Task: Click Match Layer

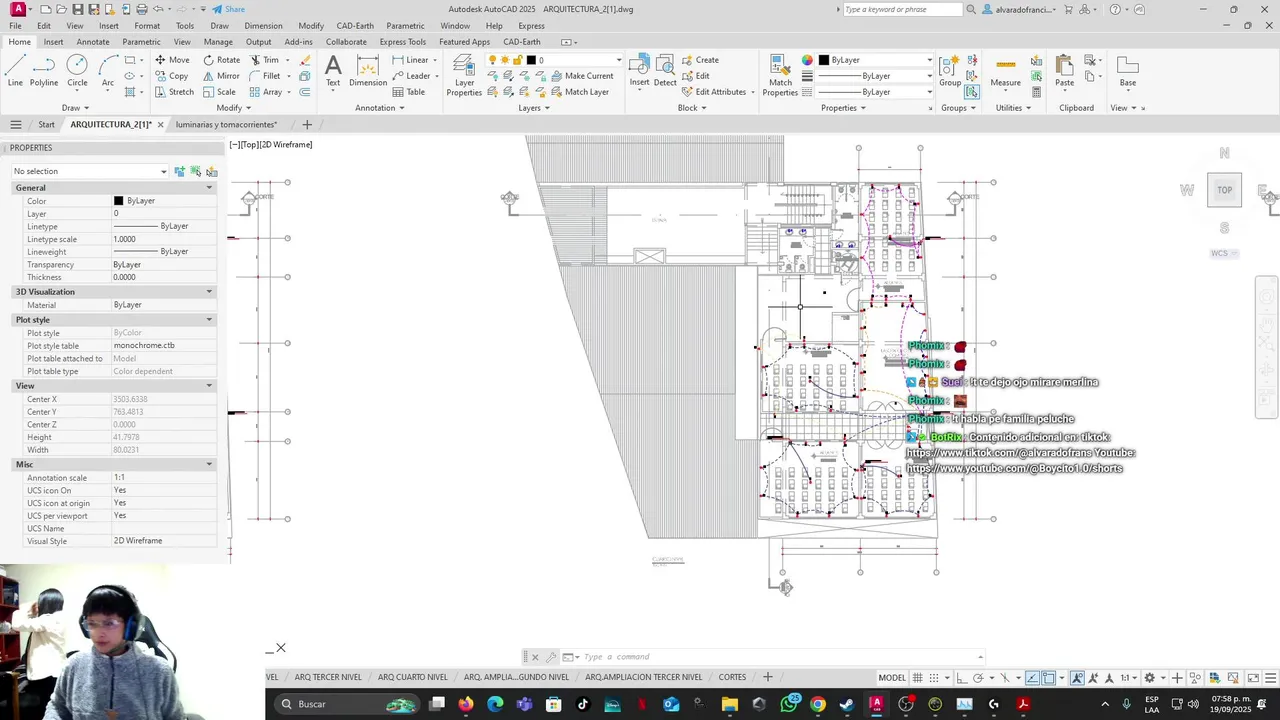Action: pyautogui.click(x=578, y=92)
